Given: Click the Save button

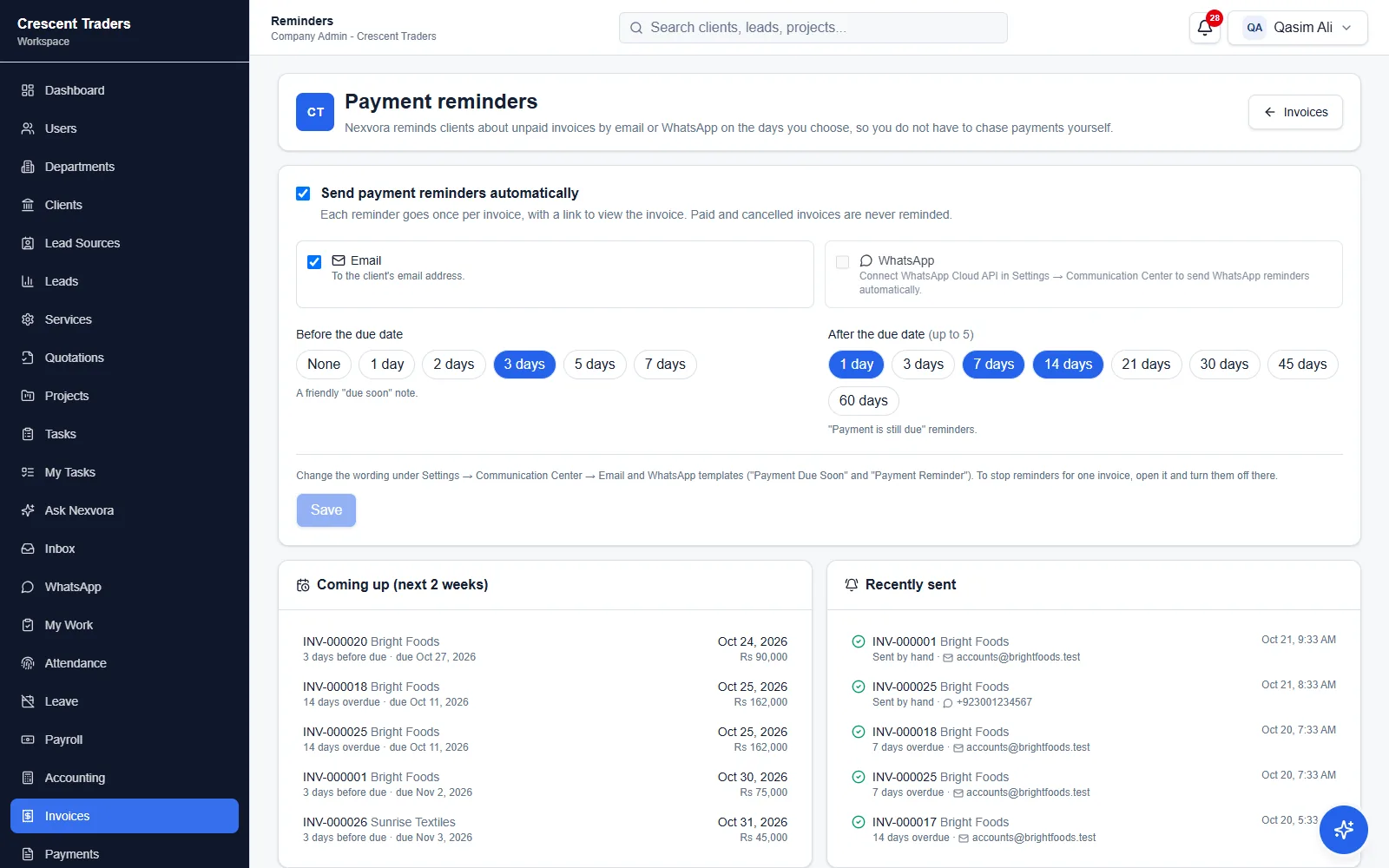Looking at the screenshot, I should pos(326,510).
